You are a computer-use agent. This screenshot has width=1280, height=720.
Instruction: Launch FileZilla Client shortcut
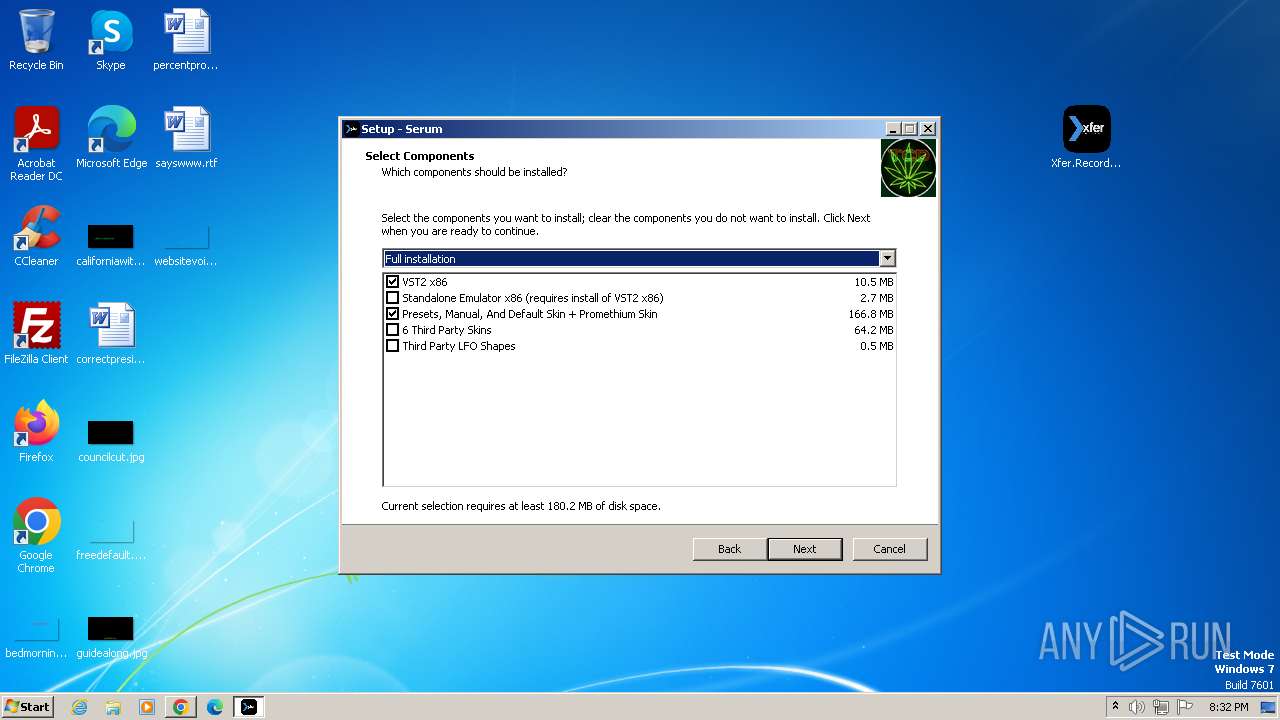(36, 333)
